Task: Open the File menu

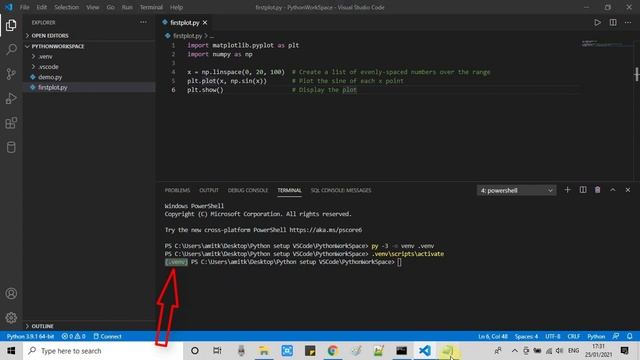Action: (x=24, y=7)
